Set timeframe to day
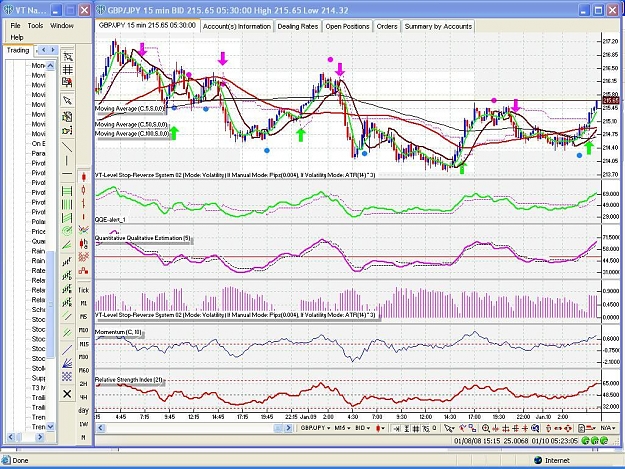This screenshot has height=469, width=625. (84, 410)
